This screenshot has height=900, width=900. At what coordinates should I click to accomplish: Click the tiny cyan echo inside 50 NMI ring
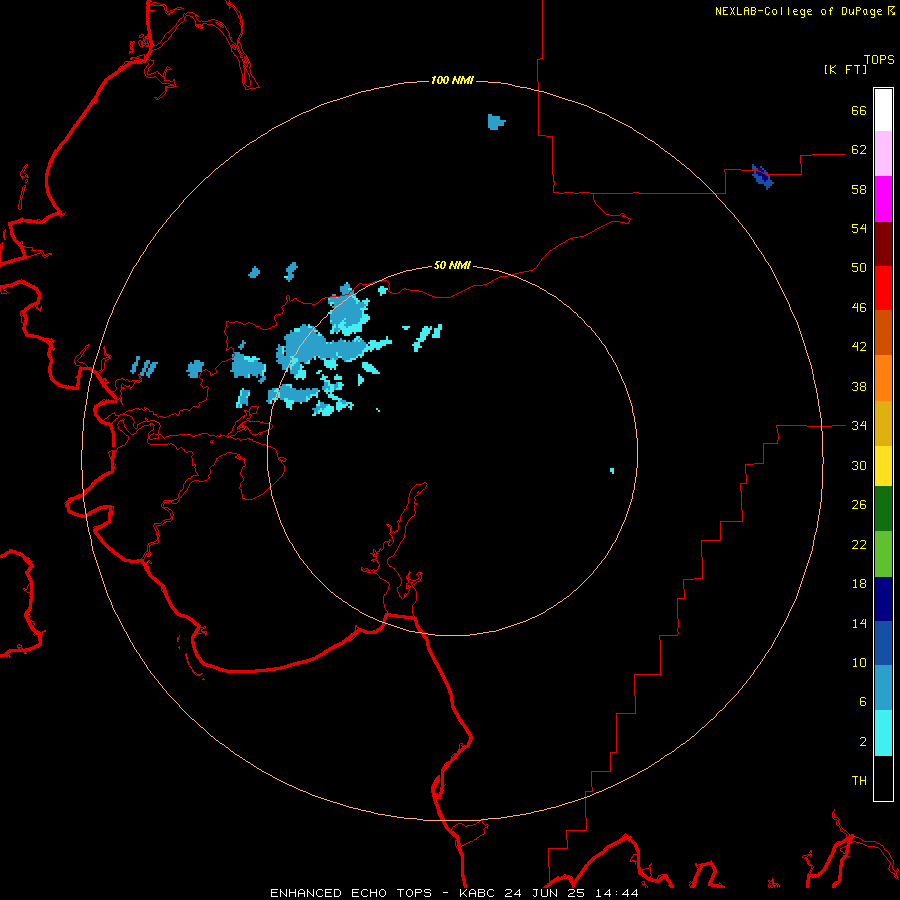click(x=612, y=471)
